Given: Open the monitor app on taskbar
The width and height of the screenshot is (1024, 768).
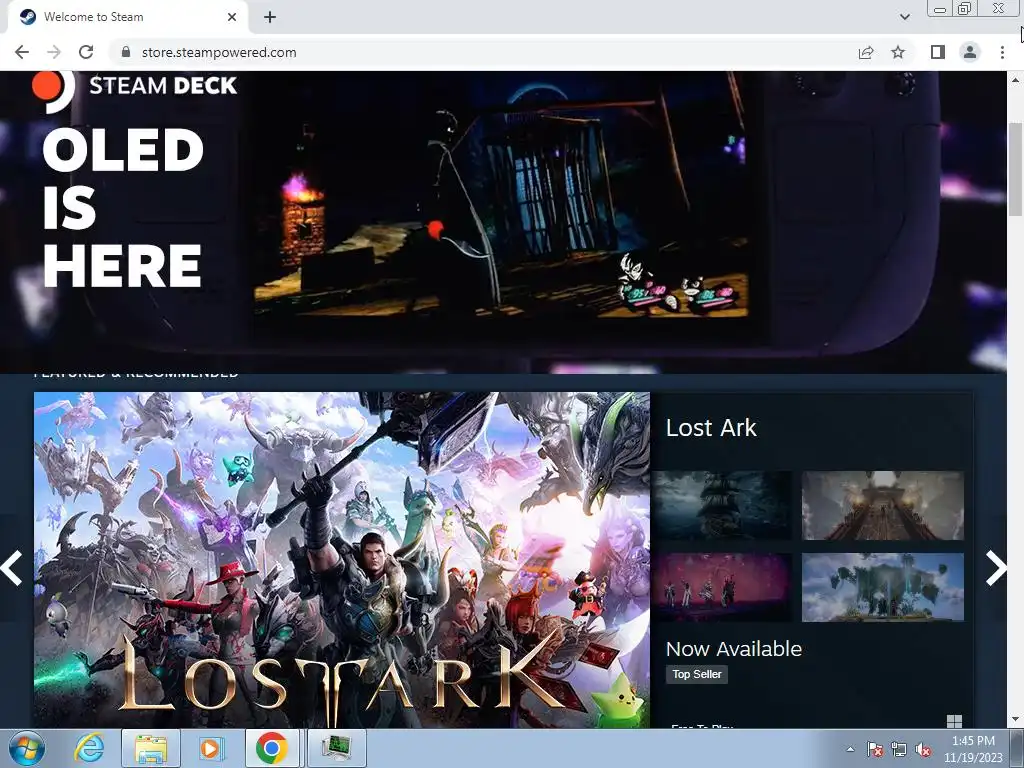Looking at the screenshot, I should point(336,748).
